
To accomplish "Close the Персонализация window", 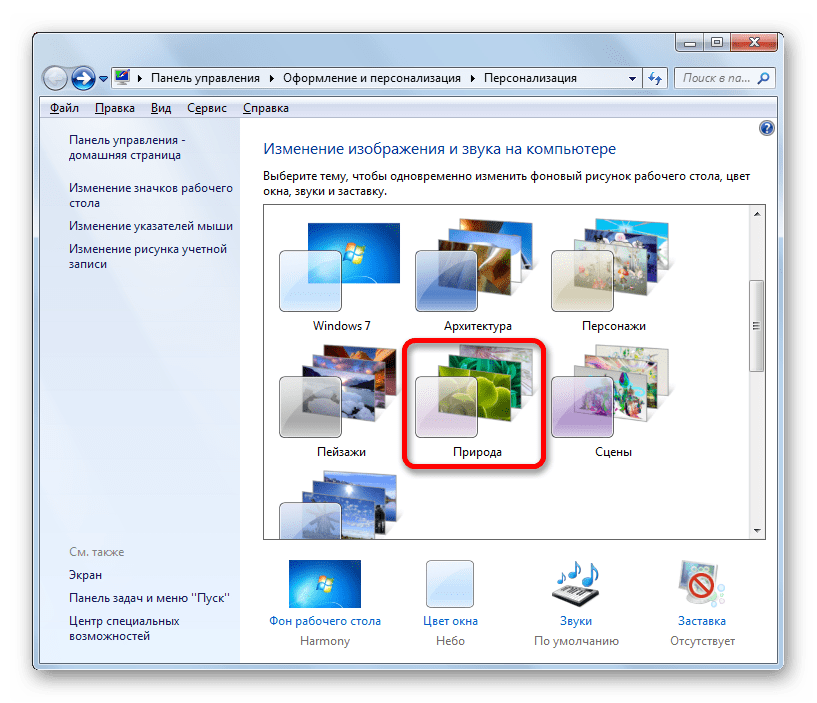I will 753,43.
